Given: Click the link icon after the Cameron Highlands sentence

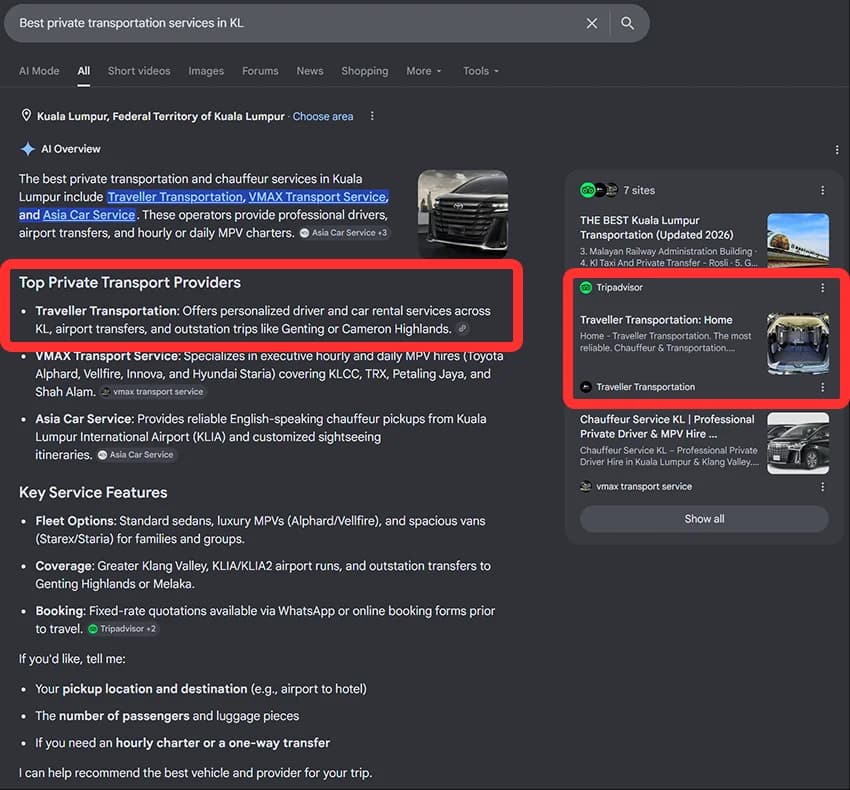Looking at the screenshot, I should click(462, 329).
